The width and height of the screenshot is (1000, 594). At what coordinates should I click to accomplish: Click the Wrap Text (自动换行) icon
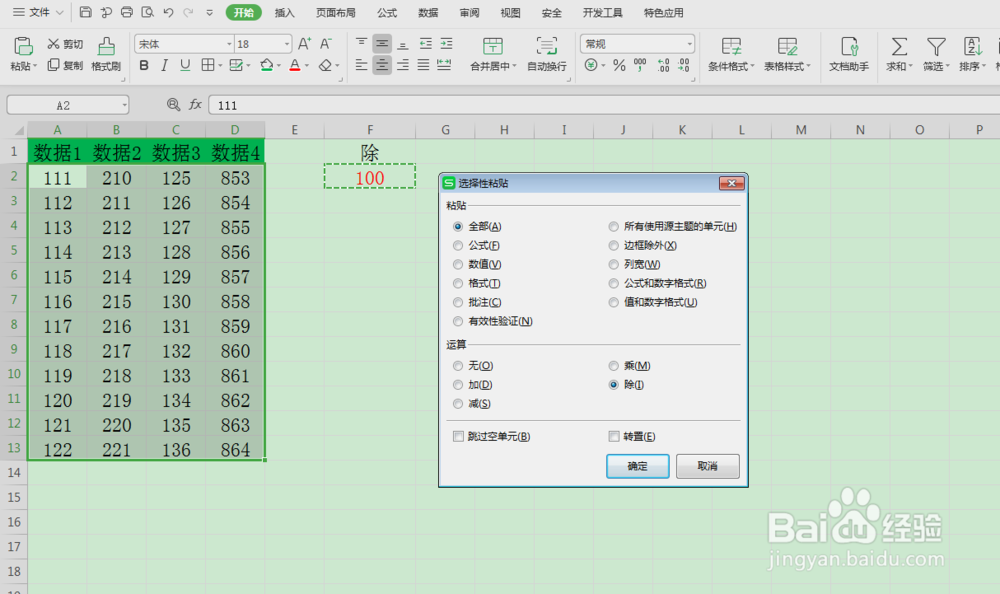click(x=547, y=46)
